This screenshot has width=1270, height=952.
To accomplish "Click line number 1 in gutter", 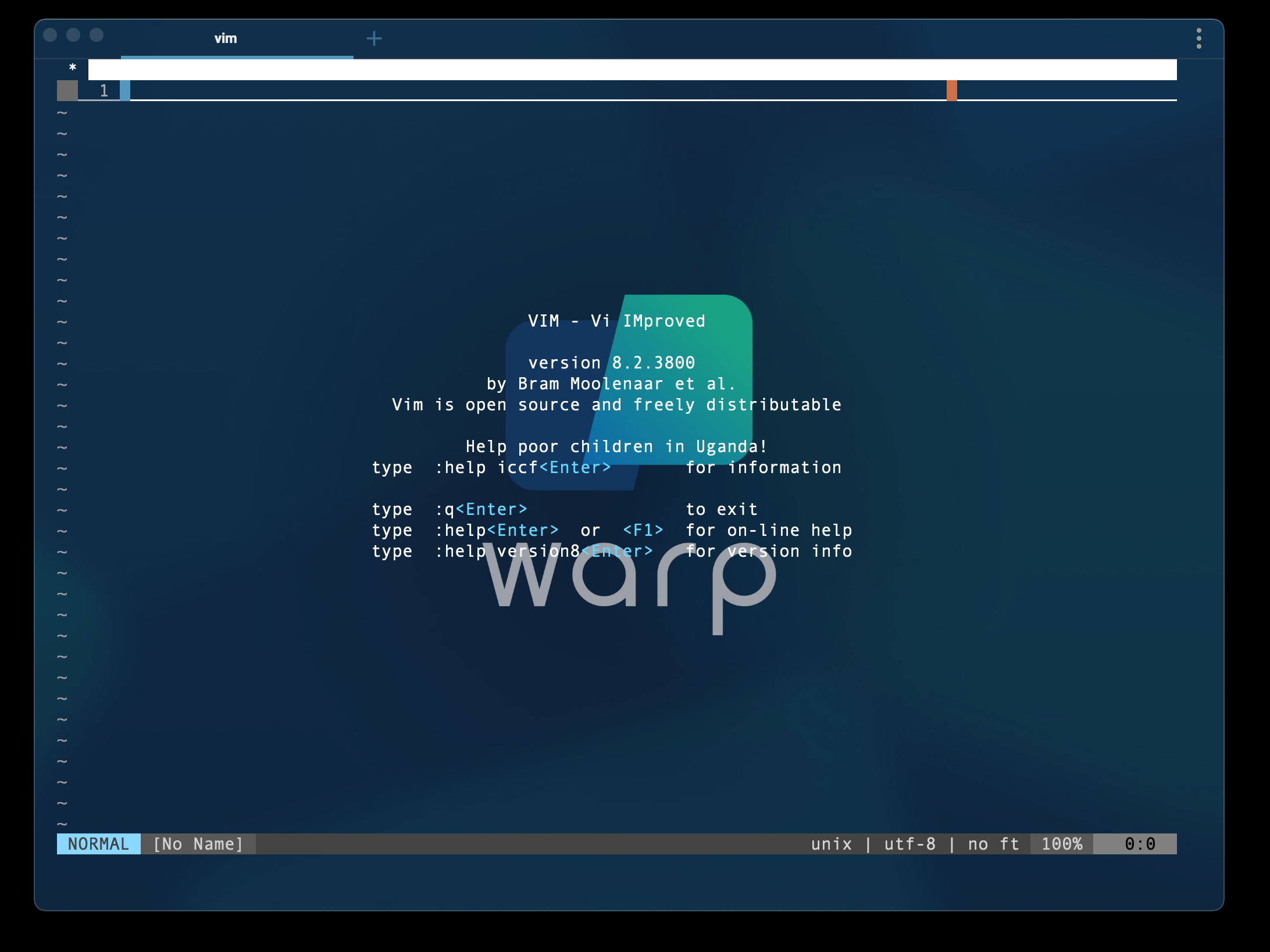I will point(104,91).
